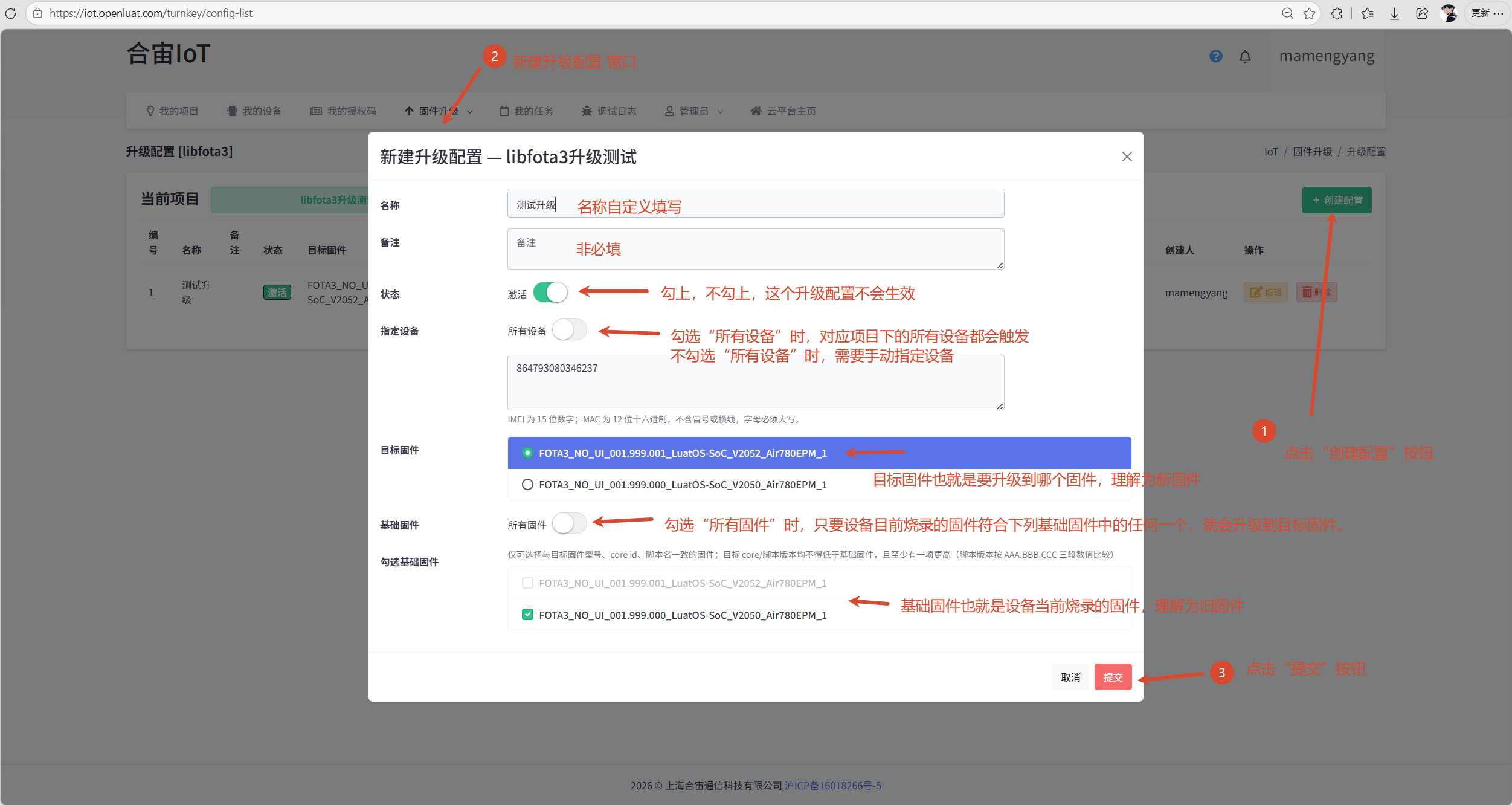1512x805 pixels.
Task: Open the 沪ICP备16018266号-5 link
Action: pyautogui.click(x=832, y=786)
